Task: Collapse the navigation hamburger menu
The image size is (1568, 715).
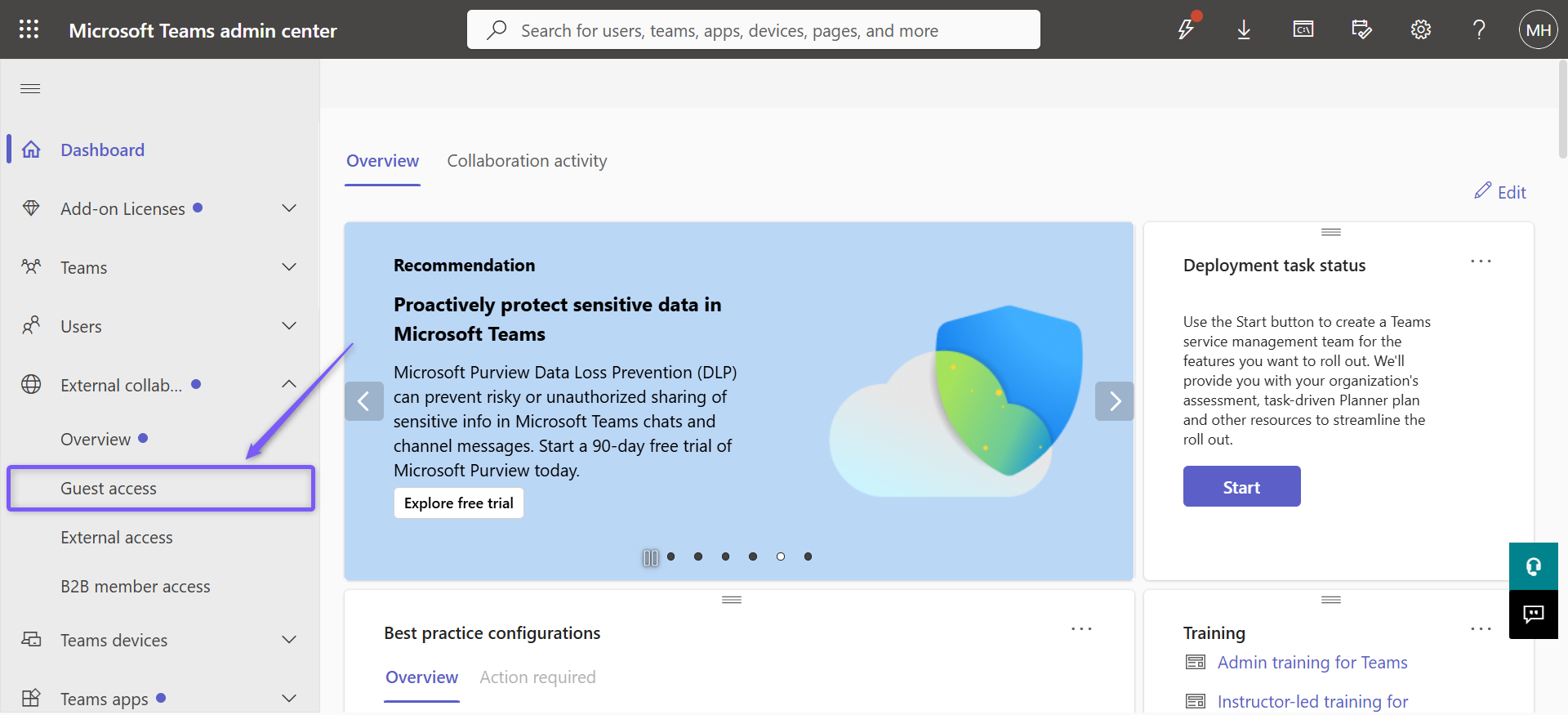Action: coord(30,88)
